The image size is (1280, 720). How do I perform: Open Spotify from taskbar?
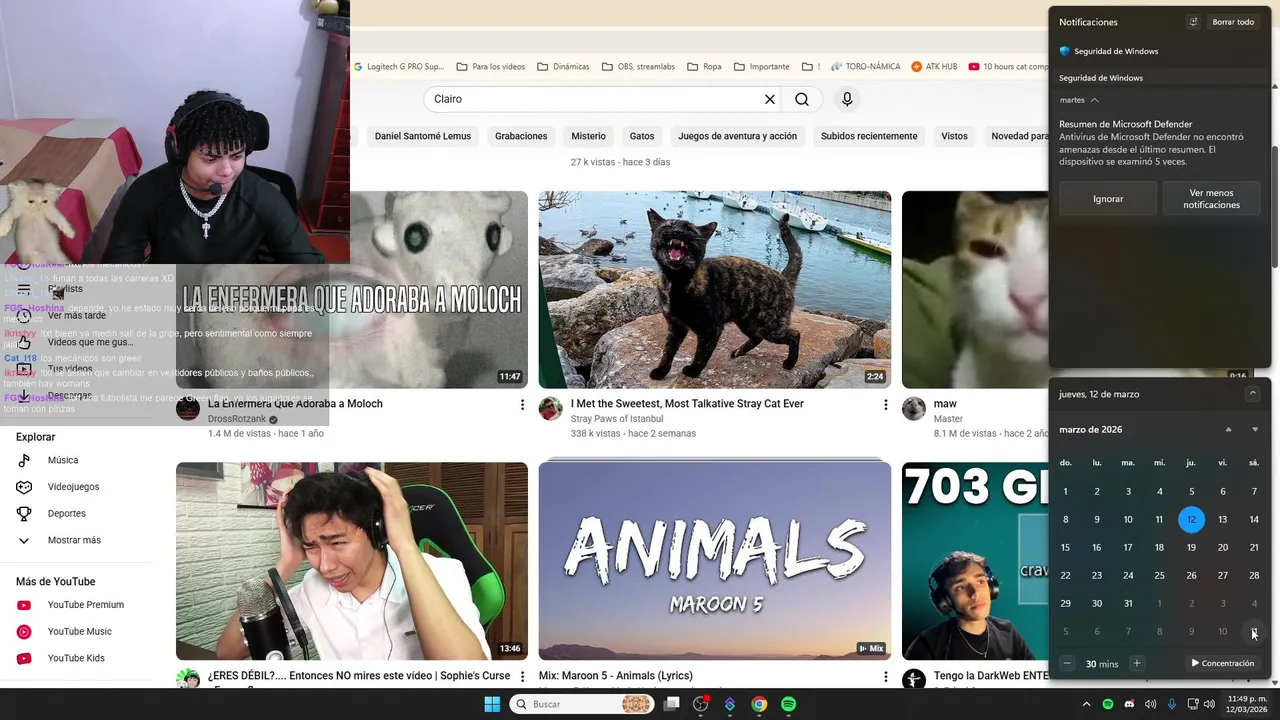(788, 704)
